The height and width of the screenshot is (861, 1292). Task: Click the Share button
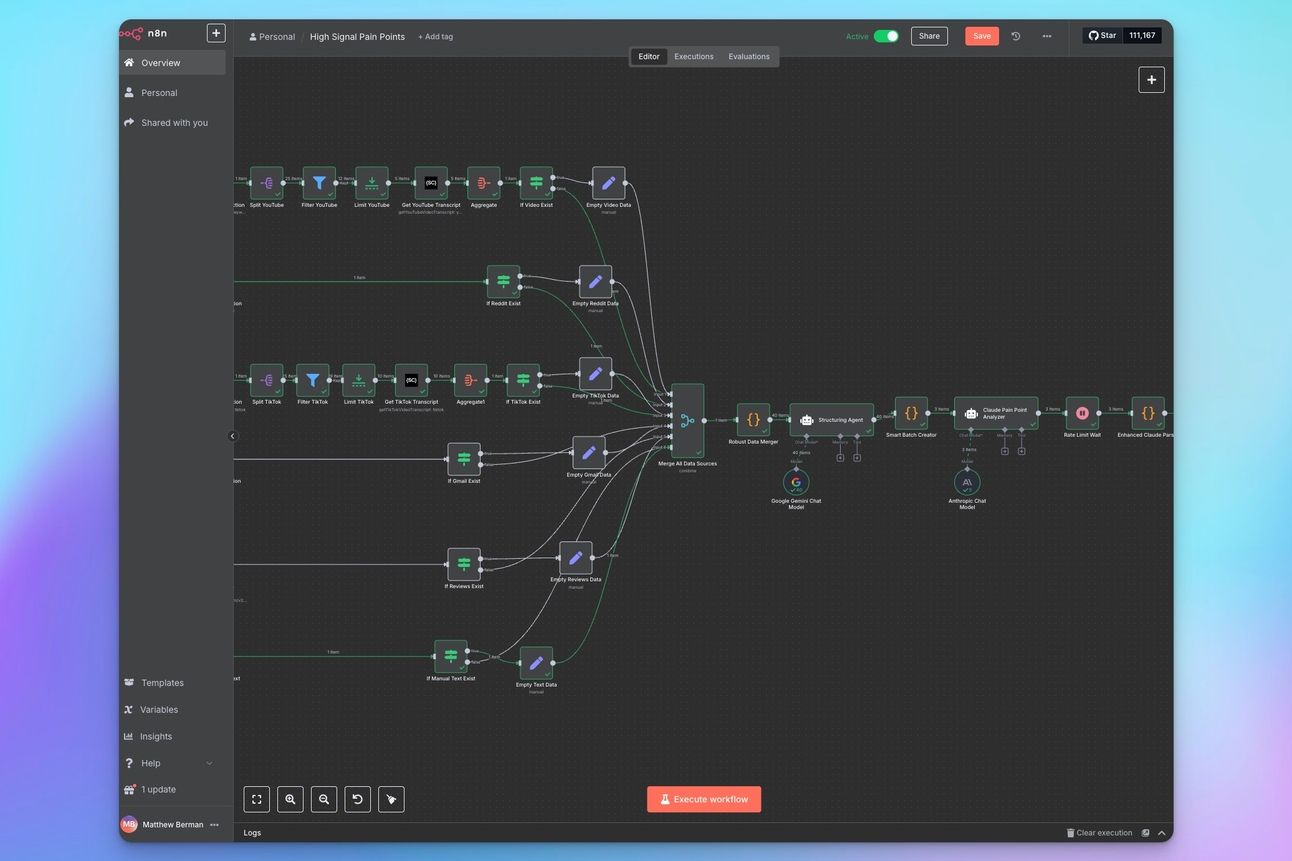[929, 36]
